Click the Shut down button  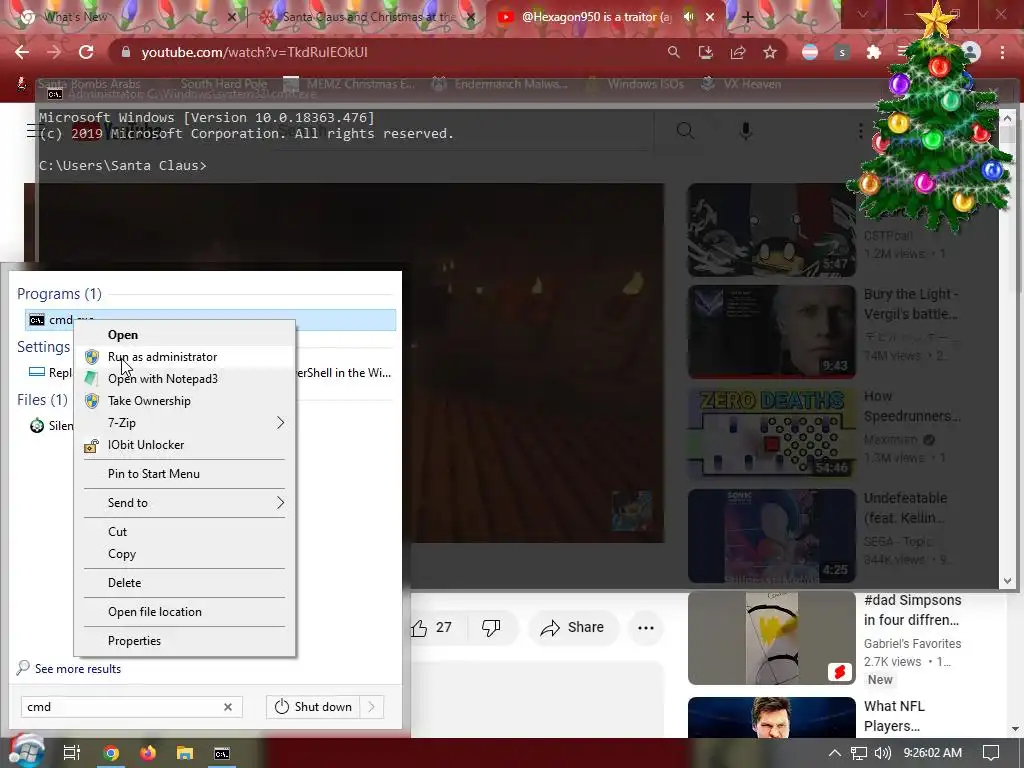pos(313,707)
